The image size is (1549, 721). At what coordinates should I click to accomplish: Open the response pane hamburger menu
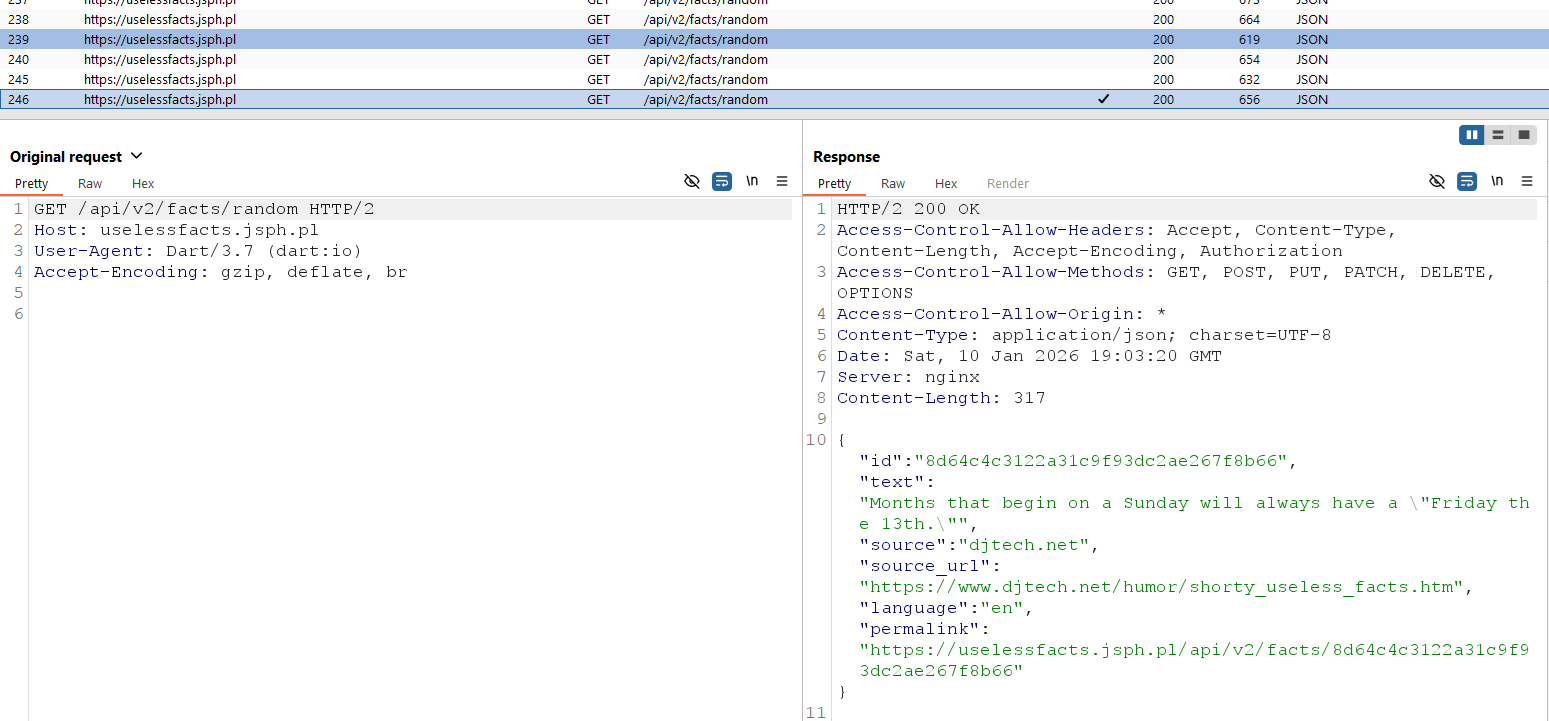point(1527,181)
